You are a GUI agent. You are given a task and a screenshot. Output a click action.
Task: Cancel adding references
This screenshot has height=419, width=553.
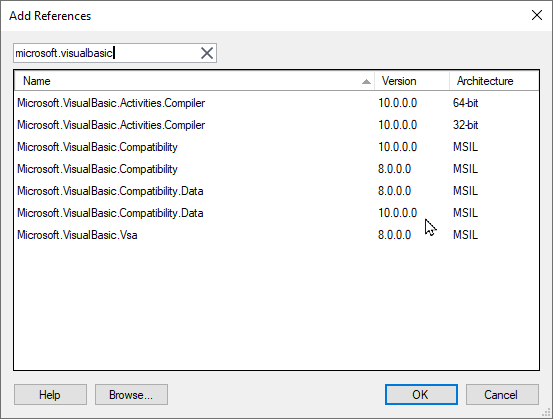point(502,395)
